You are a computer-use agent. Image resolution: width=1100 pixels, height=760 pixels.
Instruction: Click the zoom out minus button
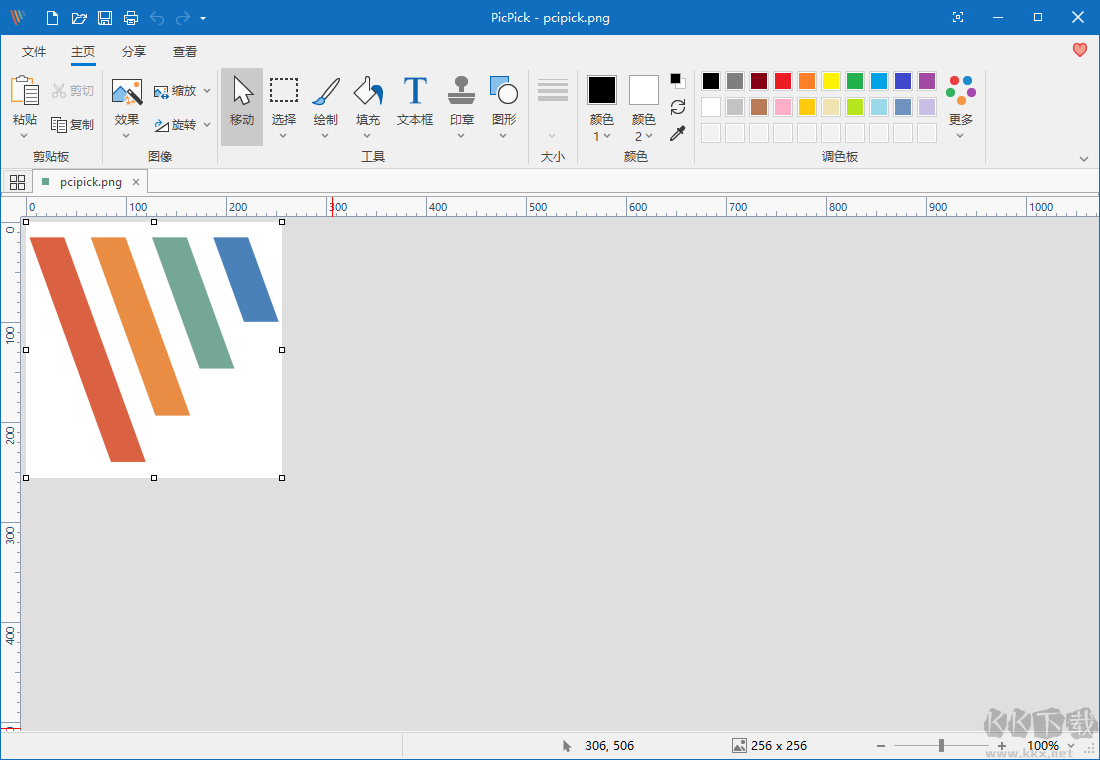click(x=881, y=746)
